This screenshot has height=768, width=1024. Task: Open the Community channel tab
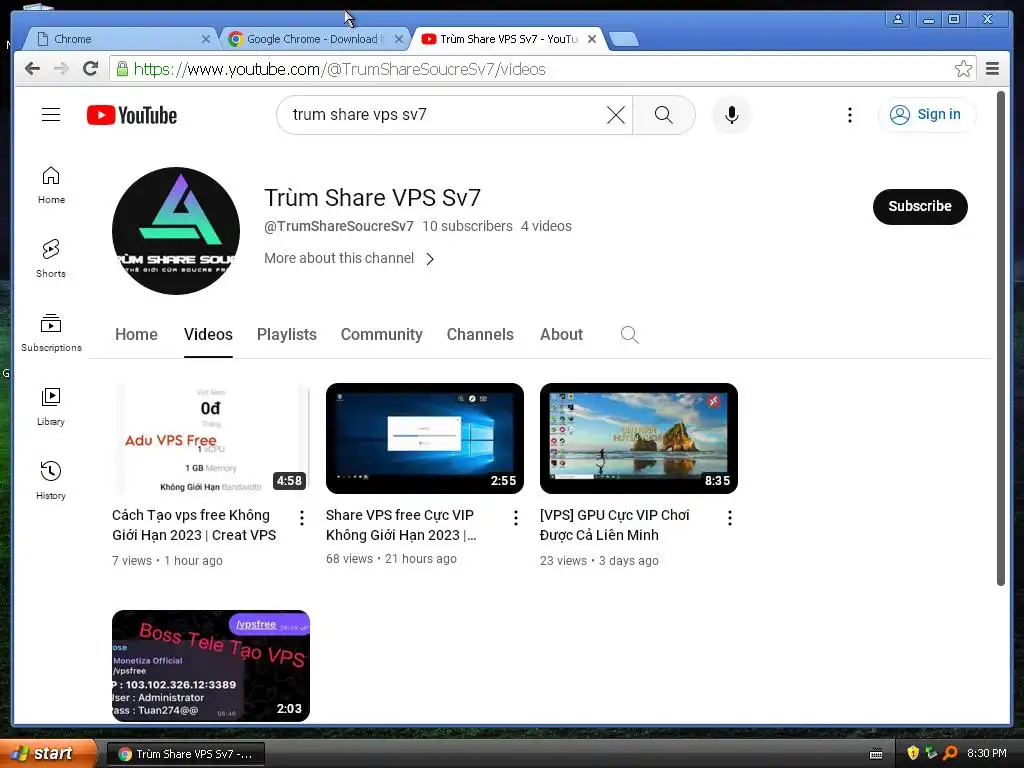[x=381, y=334]
